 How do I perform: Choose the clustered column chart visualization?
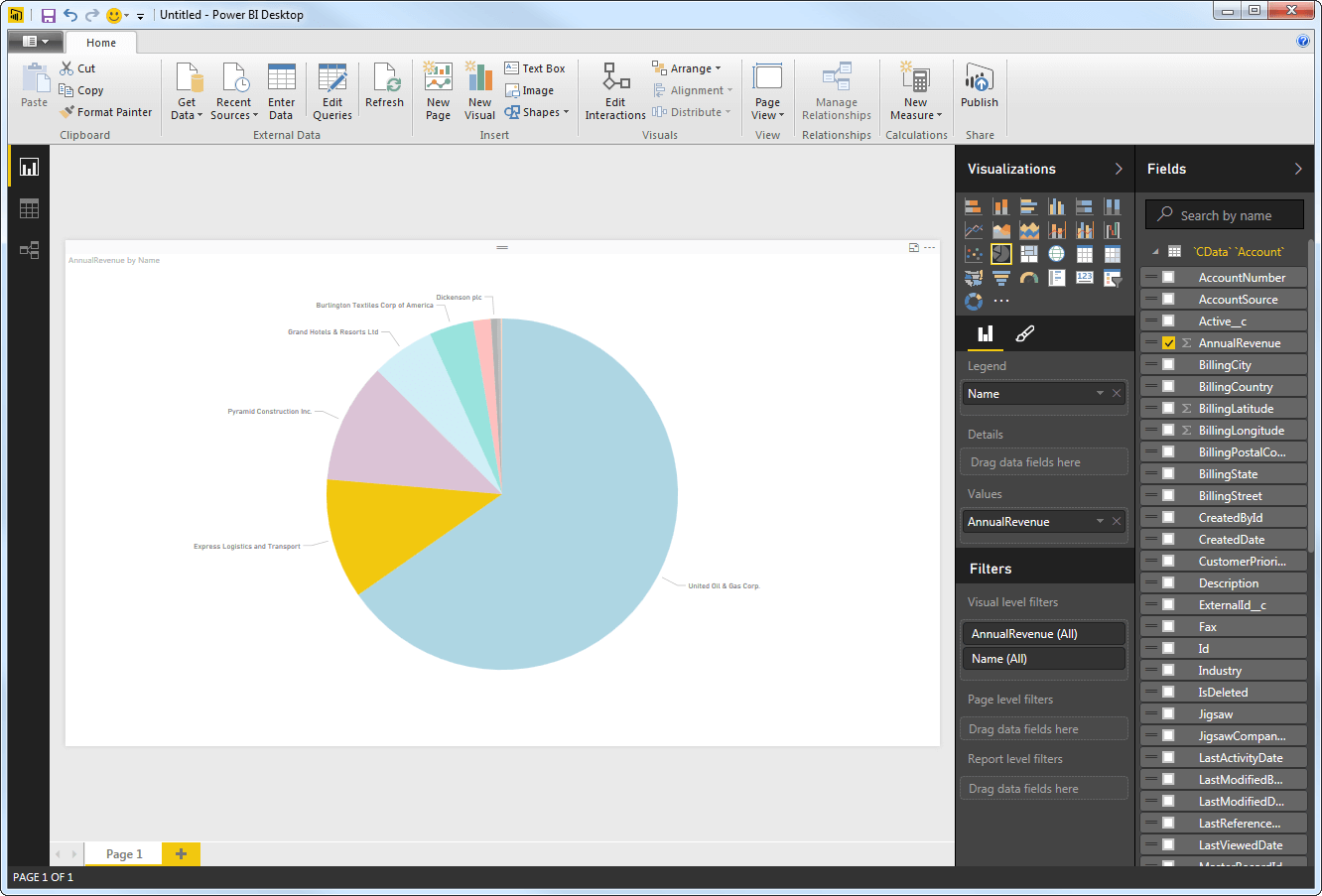[1057, 206]
